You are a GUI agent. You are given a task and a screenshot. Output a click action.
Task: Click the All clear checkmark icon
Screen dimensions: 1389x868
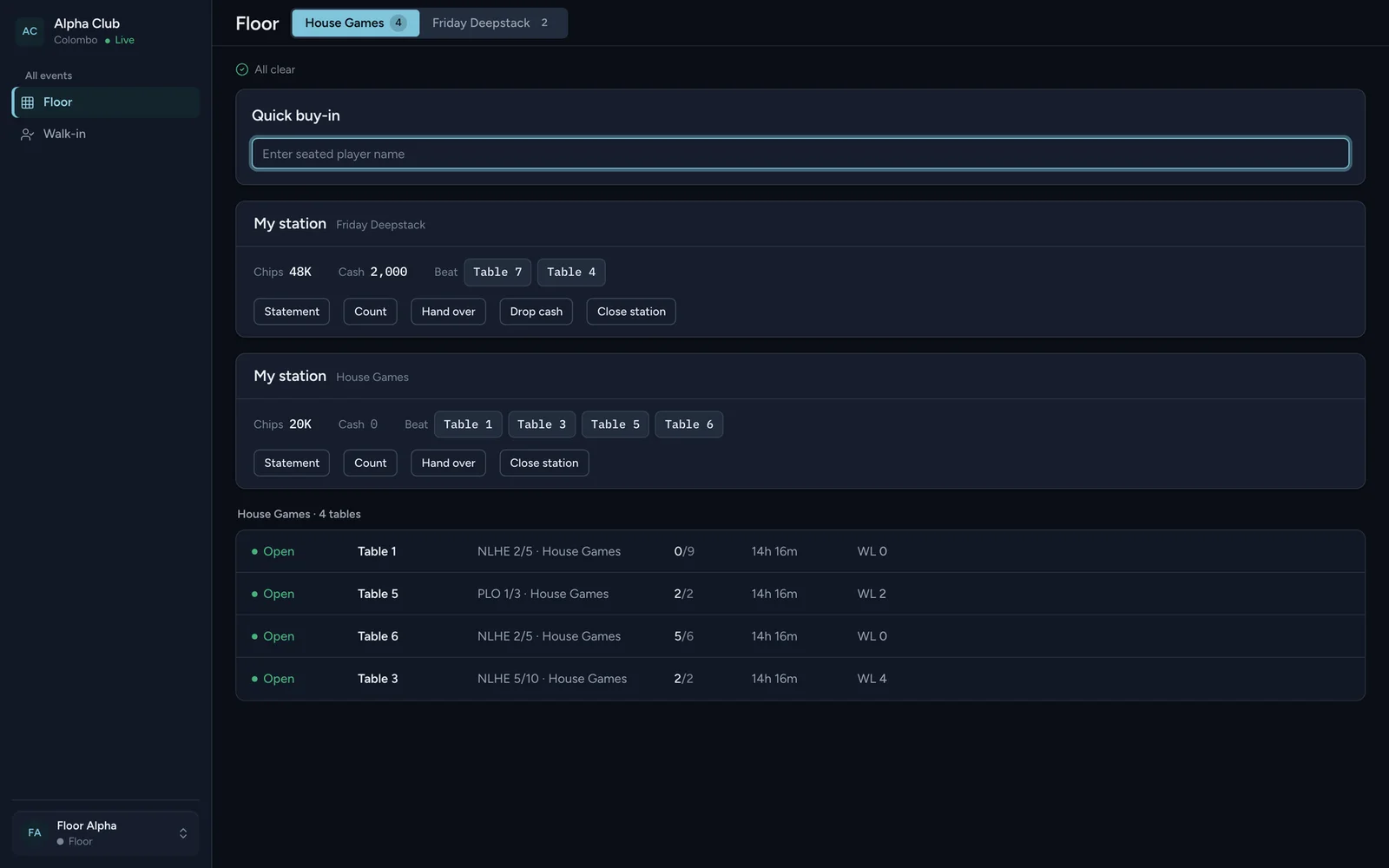point(242,69)
